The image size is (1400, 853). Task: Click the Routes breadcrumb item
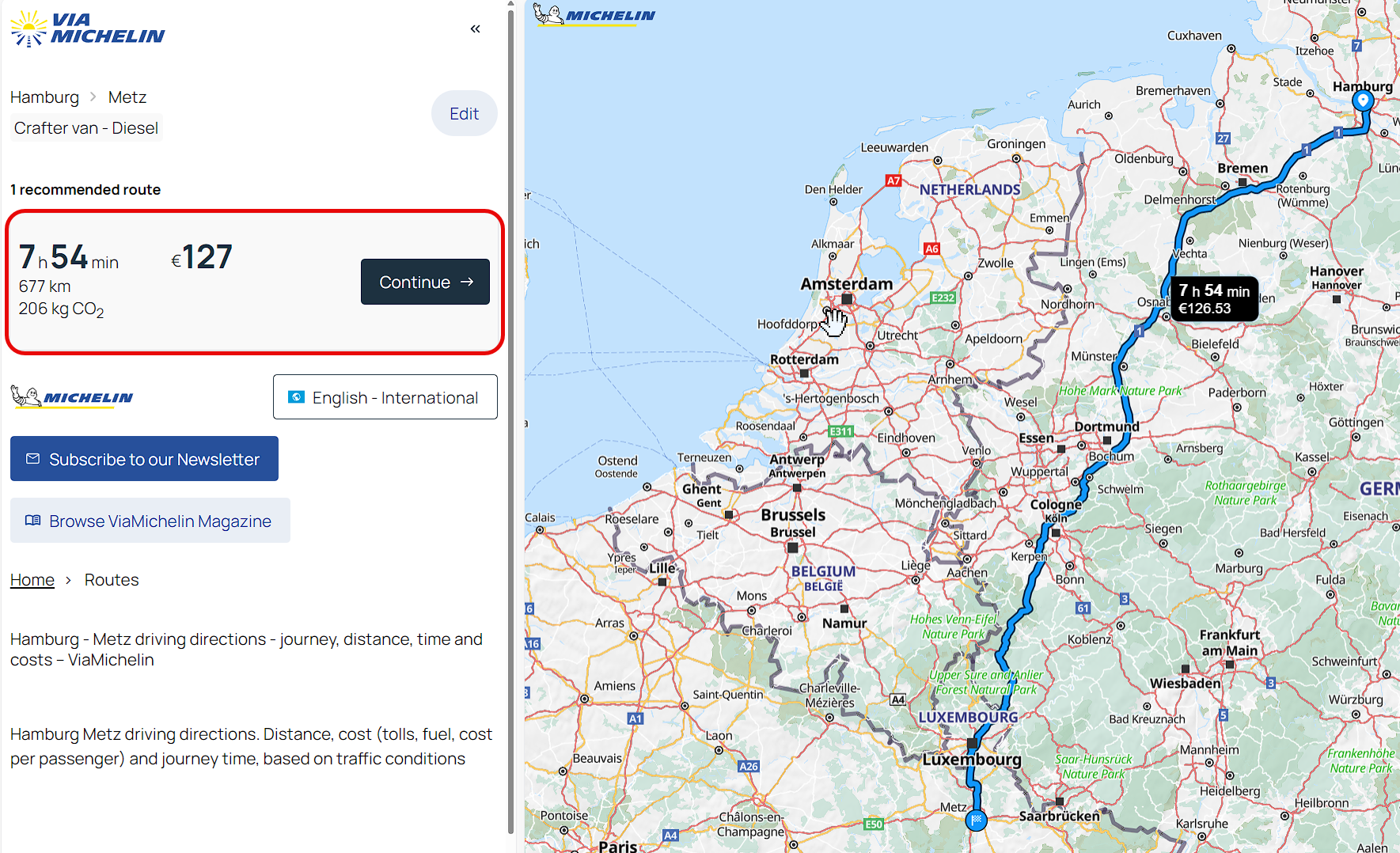[112, 580]
